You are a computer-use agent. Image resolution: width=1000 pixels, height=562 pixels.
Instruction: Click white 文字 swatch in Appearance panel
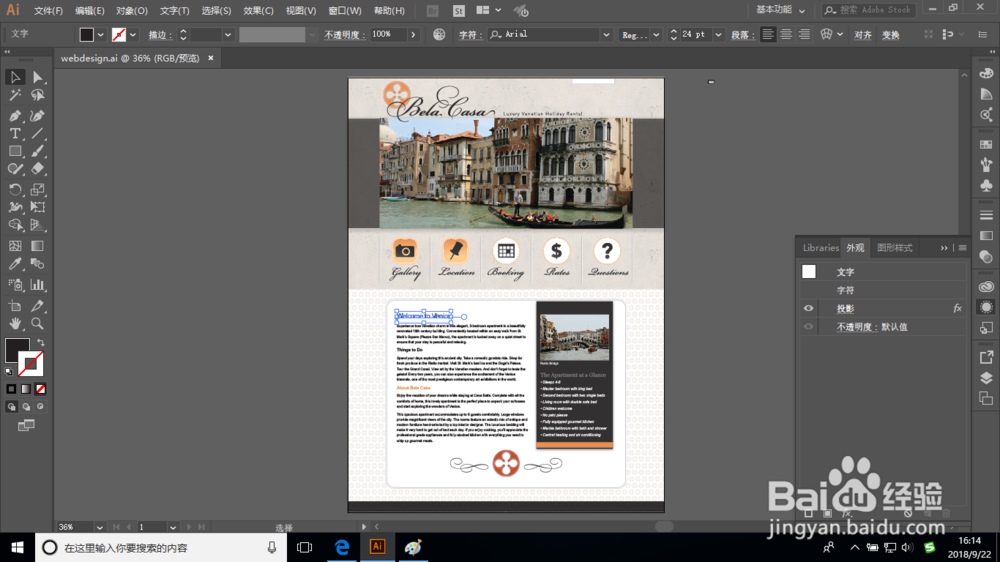pyautogui.click(x=809, y=272)
